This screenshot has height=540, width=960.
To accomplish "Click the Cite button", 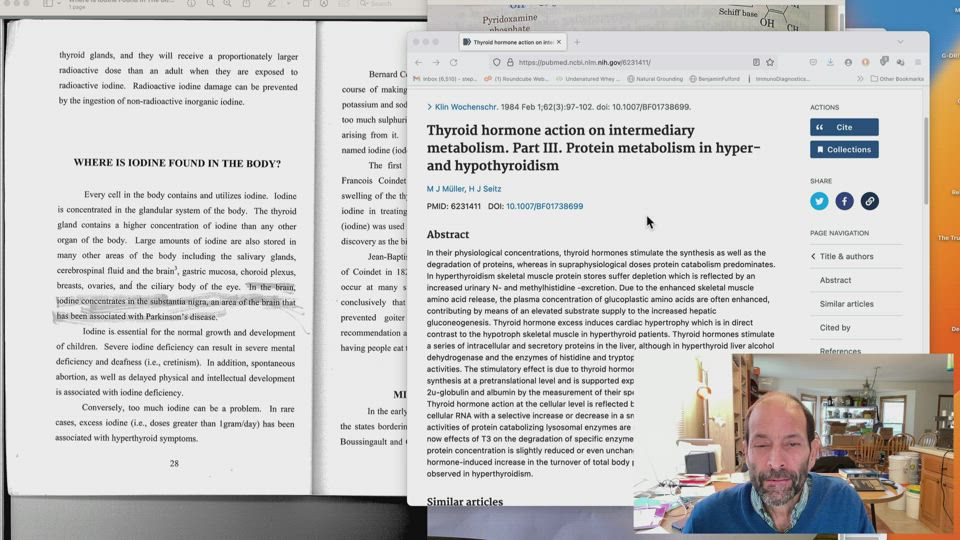I will click(844, 127).
